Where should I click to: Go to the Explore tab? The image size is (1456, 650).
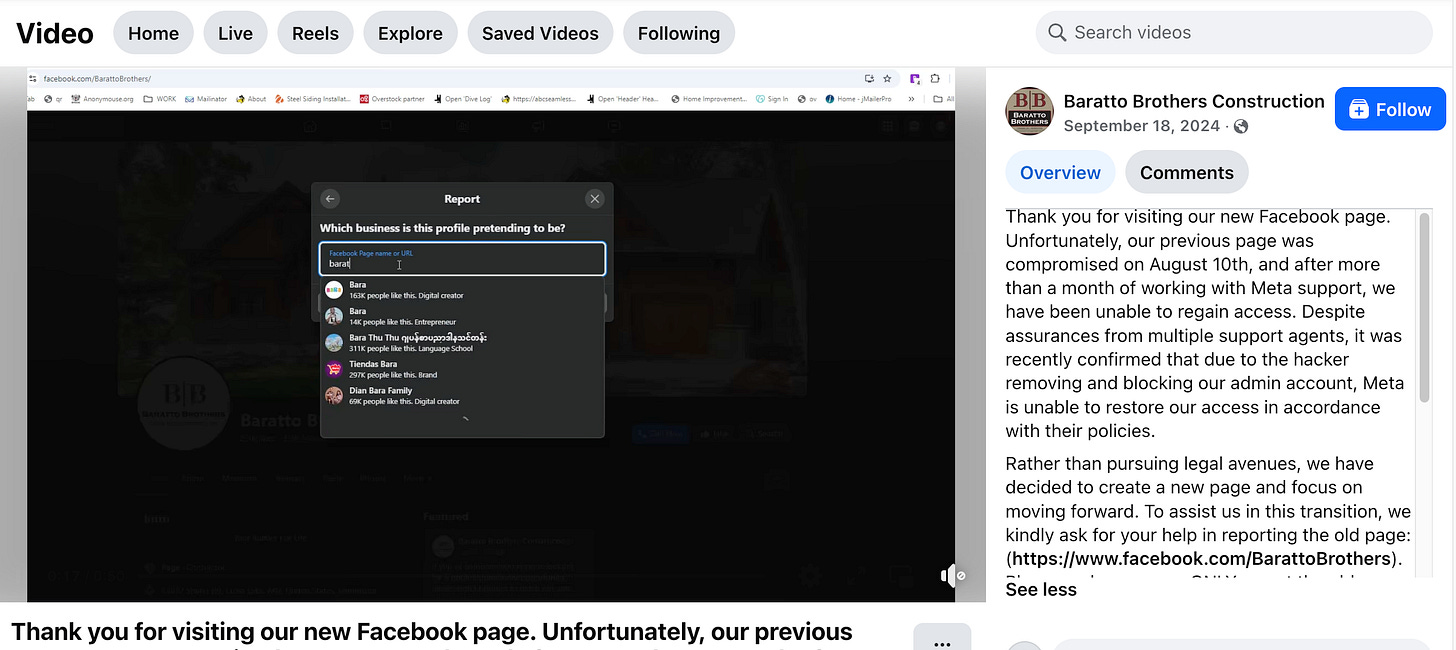tap(410, 33)
